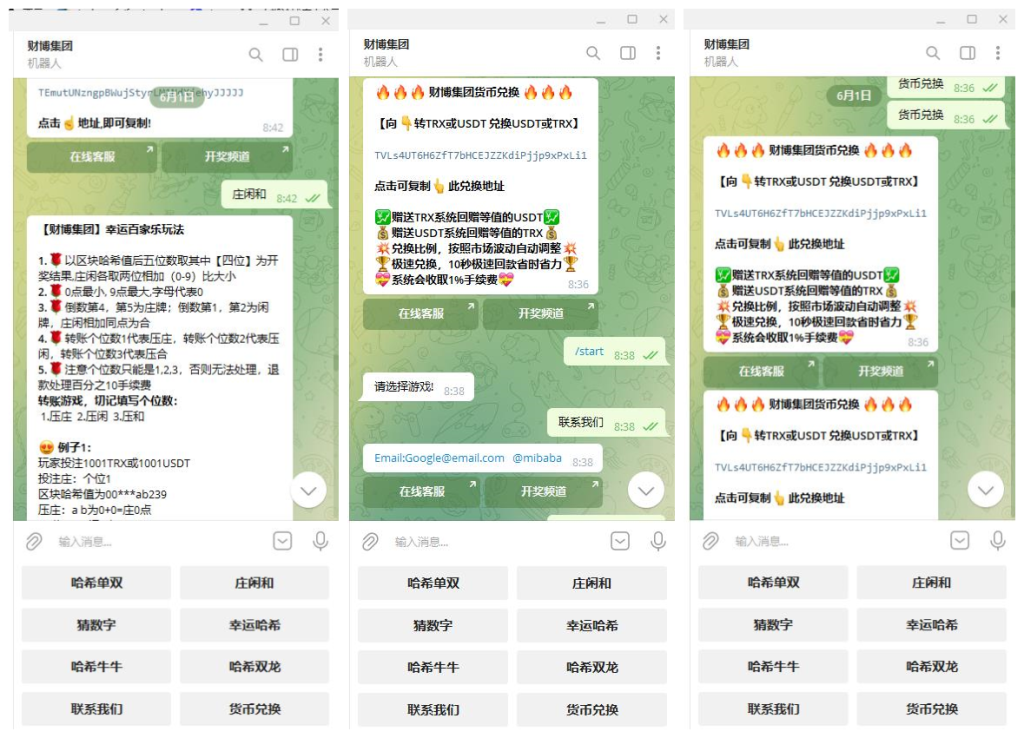Click the search icon in the rightmost chat window
1024x738 pixels.
[x=932, y=53]
